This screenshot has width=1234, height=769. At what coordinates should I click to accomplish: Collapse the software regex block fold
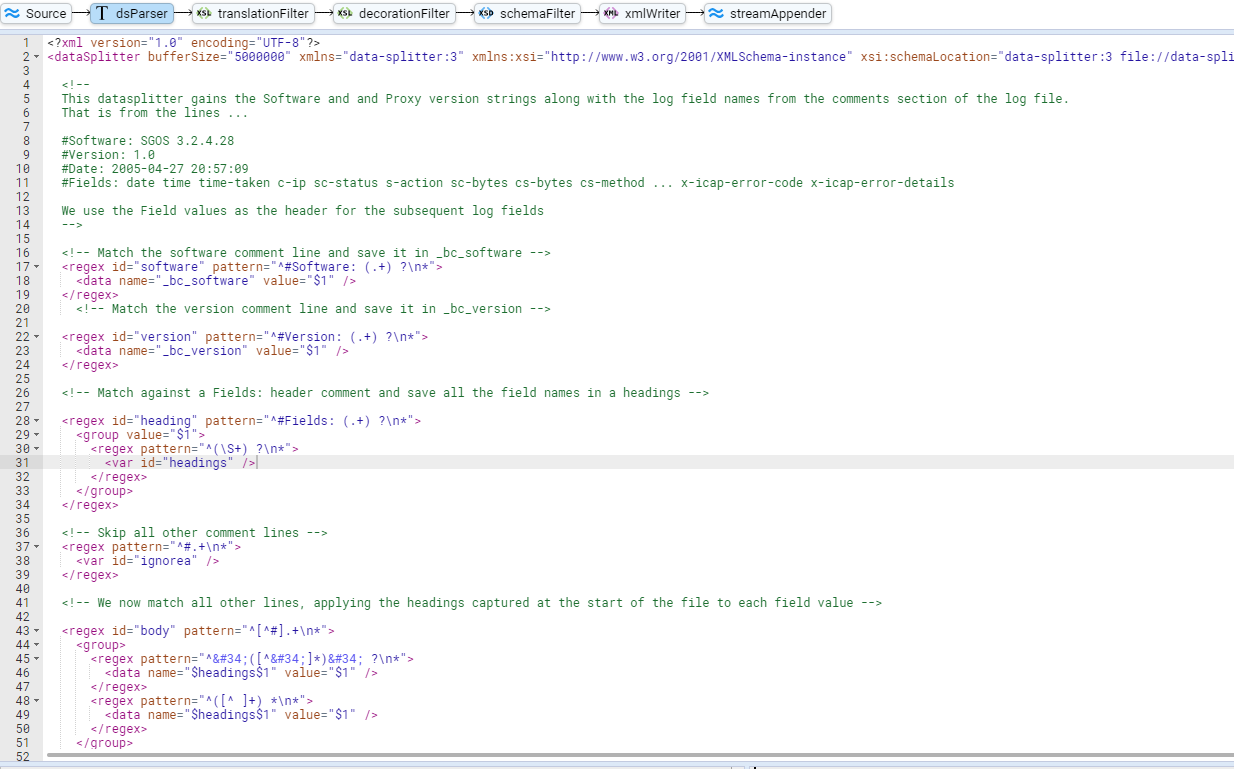(x=37, y=267)
